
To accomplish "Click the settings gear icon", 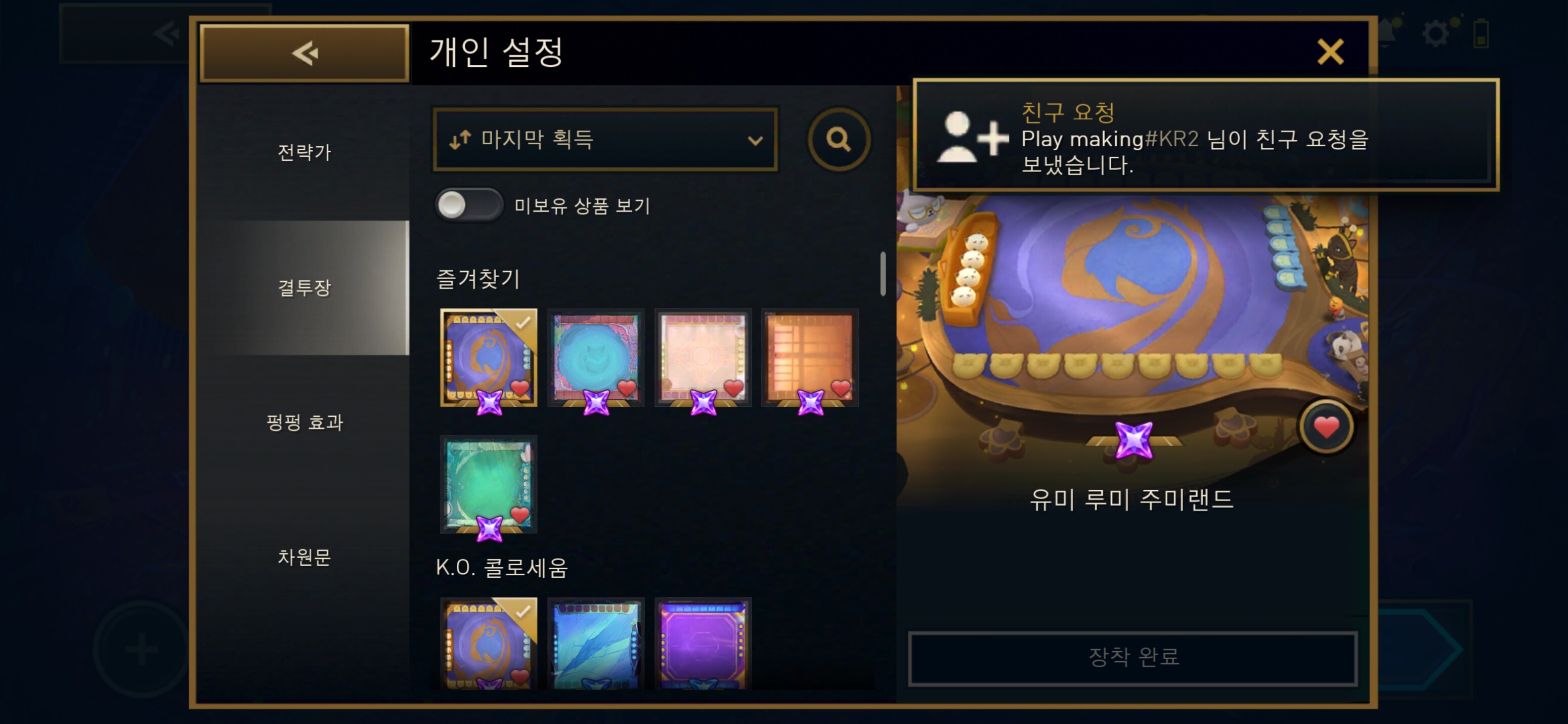I will click(1436, 32).
